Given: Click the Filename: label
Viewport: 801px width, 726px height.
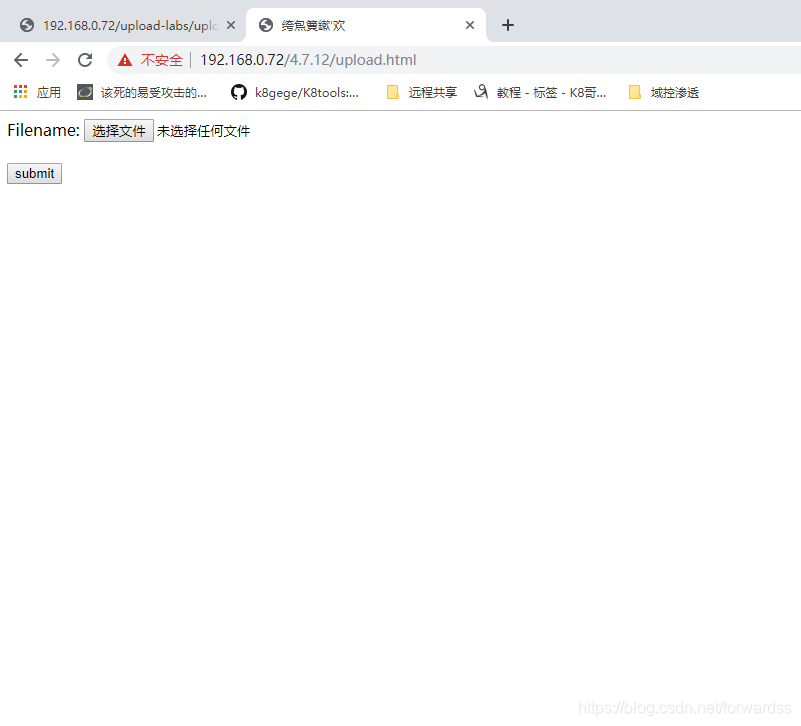Looking at the screenshot, I should [43, 130].
